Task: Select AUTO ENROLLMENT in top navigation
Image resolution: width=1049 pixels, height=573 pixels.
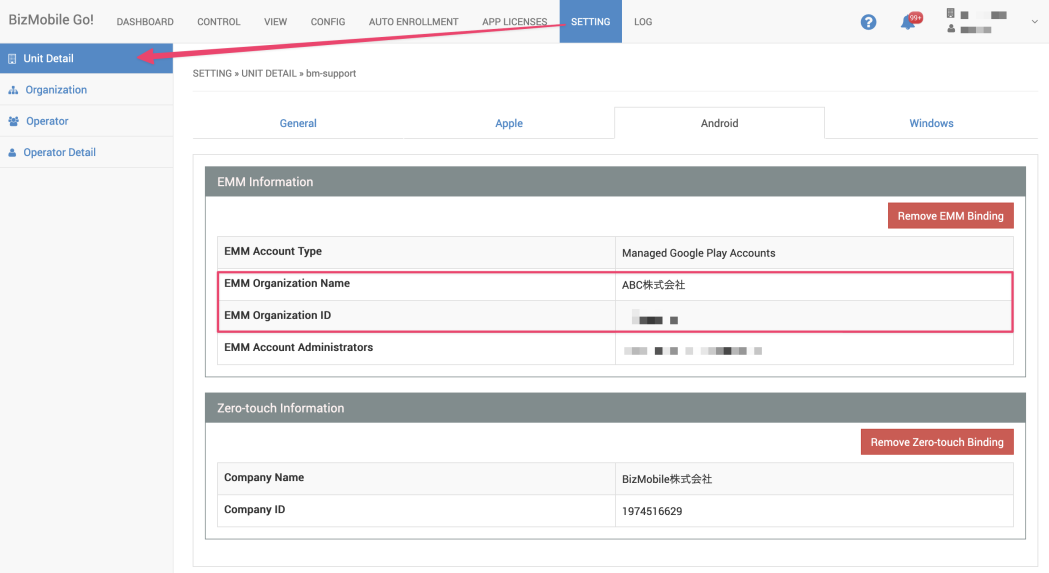Action: click(x=413, y=22)
